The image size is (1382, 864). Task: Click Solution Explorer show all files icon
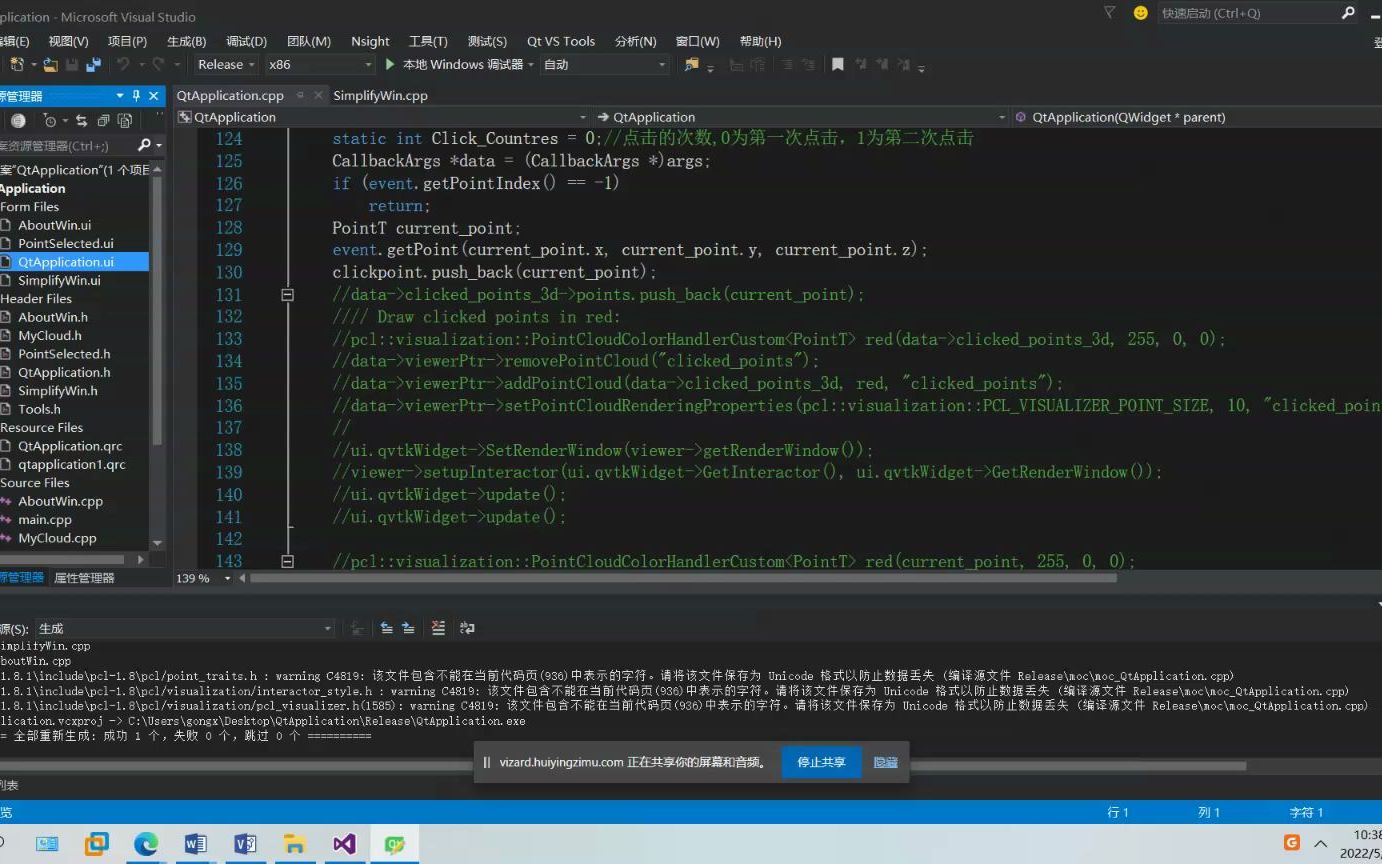point(125,120)
